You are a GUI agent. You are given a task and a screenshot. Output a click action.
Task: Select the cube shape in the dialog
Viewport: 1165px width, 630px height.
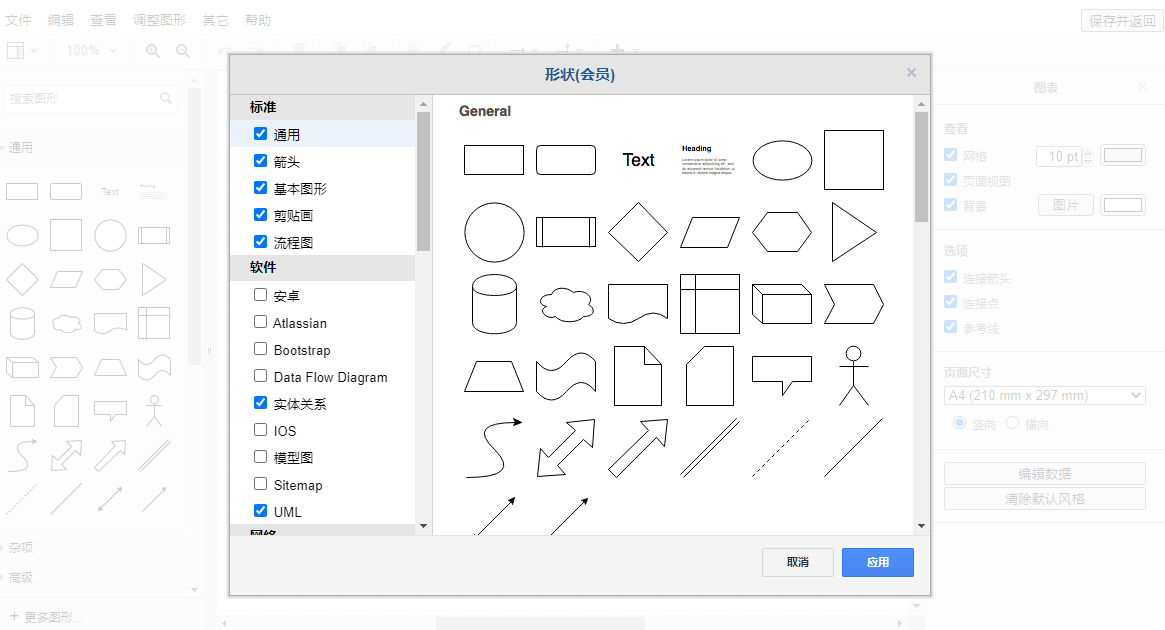782,304
